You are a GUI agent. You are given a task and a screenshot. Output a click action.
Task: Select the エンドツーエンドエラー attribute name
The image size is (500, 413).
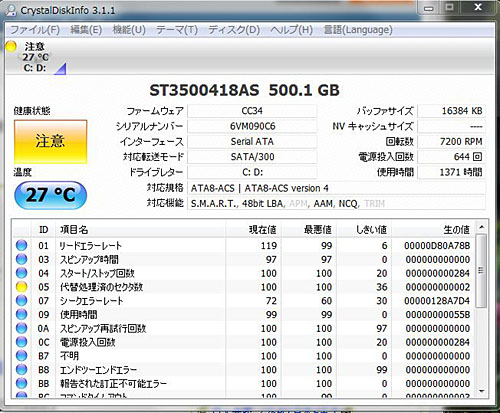[x=98, y=370]
